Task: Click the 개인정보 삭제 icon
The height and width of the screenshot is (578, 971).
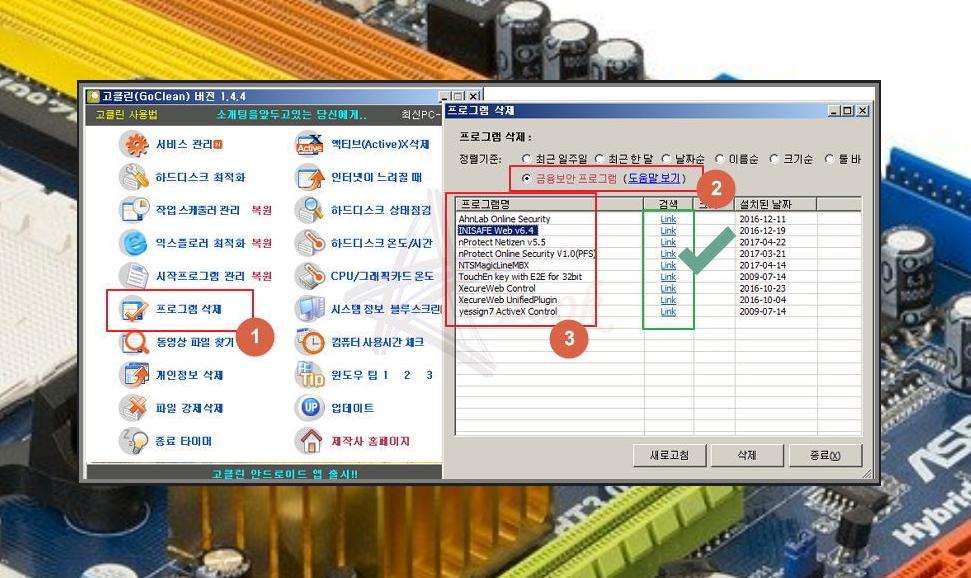Action: click(x=134, y=375)
